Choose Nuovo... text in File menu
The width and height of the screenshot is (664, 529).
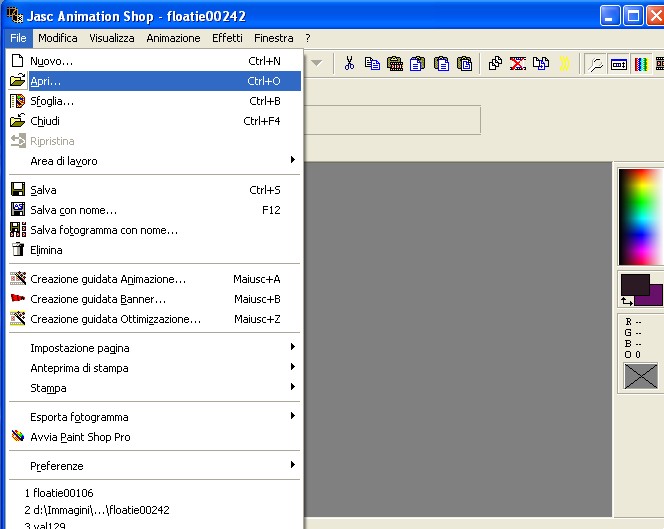(52, 61)
